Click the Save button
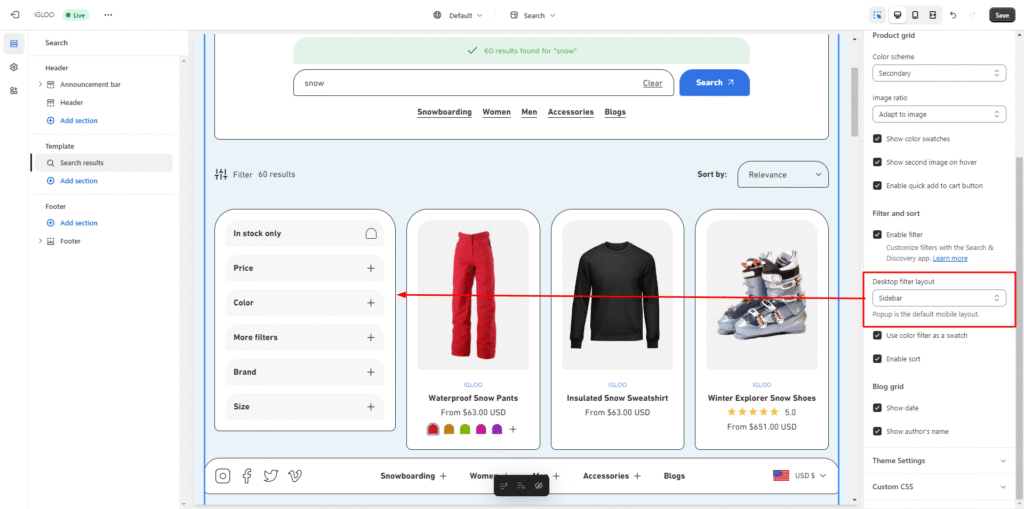The image size is (1024, 509). tap(1000, 15)
